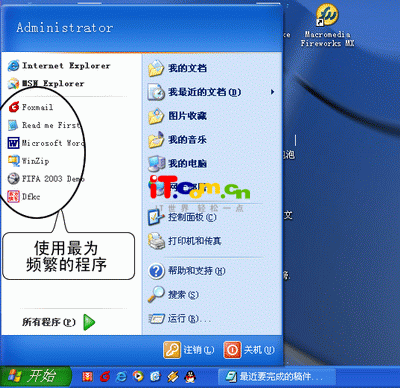Open the Dfkc program
Viewport: 400px width, 388px height.
[x=24, y=197]
